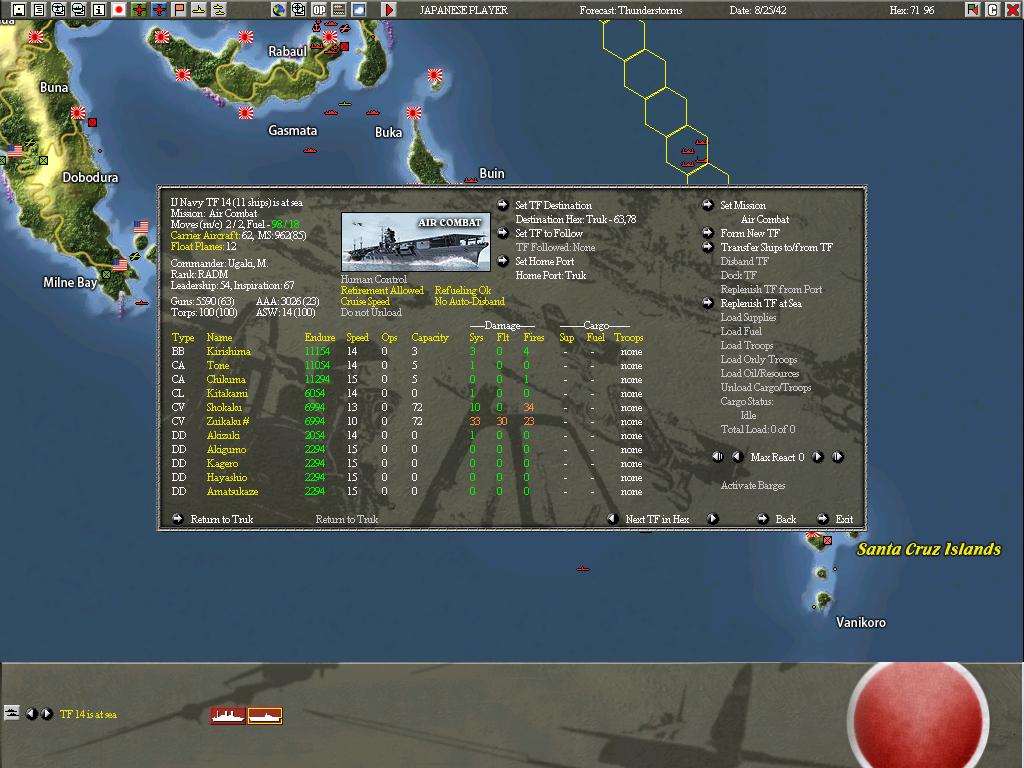Toggle the No Auto-Disband setting
This screenshot has width=1024, height=768.
click(470, 301)
